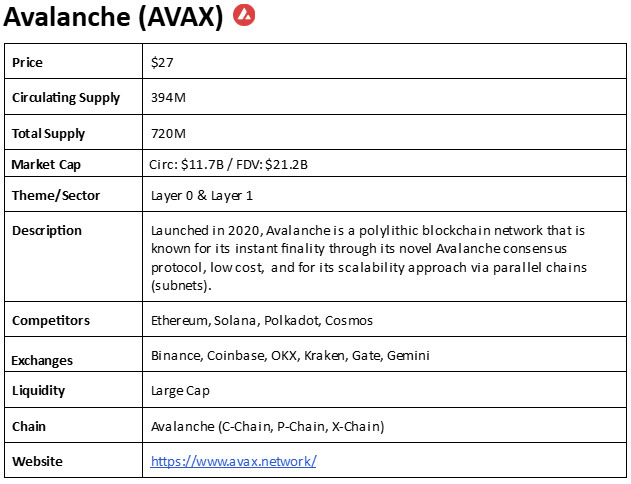The image size is (631, 484).
Task: Select the 394M circulating supply value
Action: pos(168,97)
